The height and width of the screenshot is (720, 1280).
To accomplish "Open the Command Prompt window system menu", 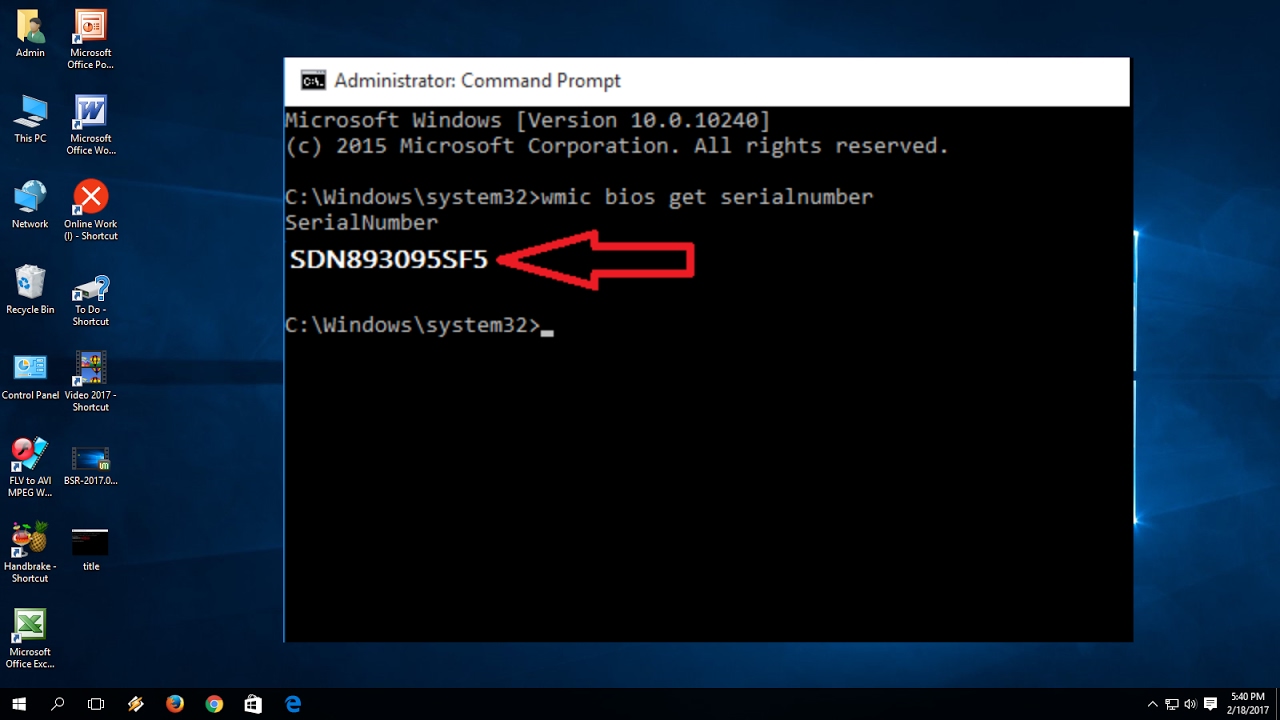I will tap(312, 80).
